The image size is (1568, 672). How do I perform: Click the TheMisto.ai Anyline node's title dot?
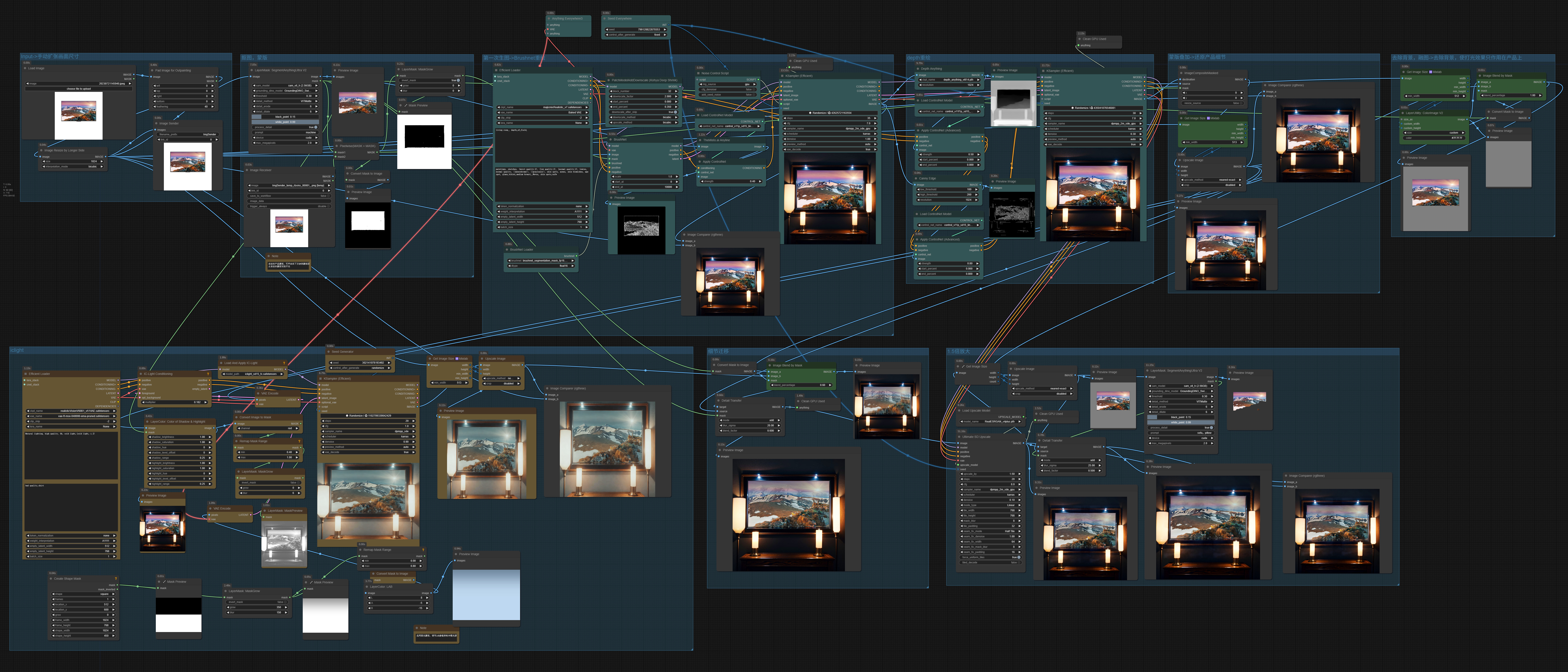coord(700,141)
